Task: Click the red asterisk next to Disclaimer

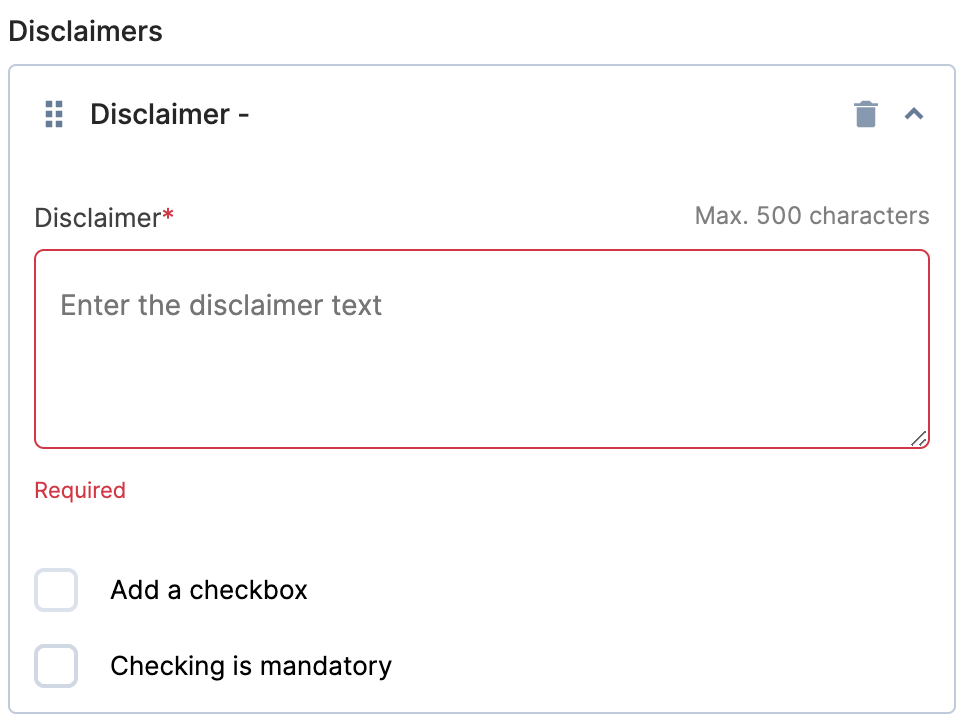Action: pos(166,211)
